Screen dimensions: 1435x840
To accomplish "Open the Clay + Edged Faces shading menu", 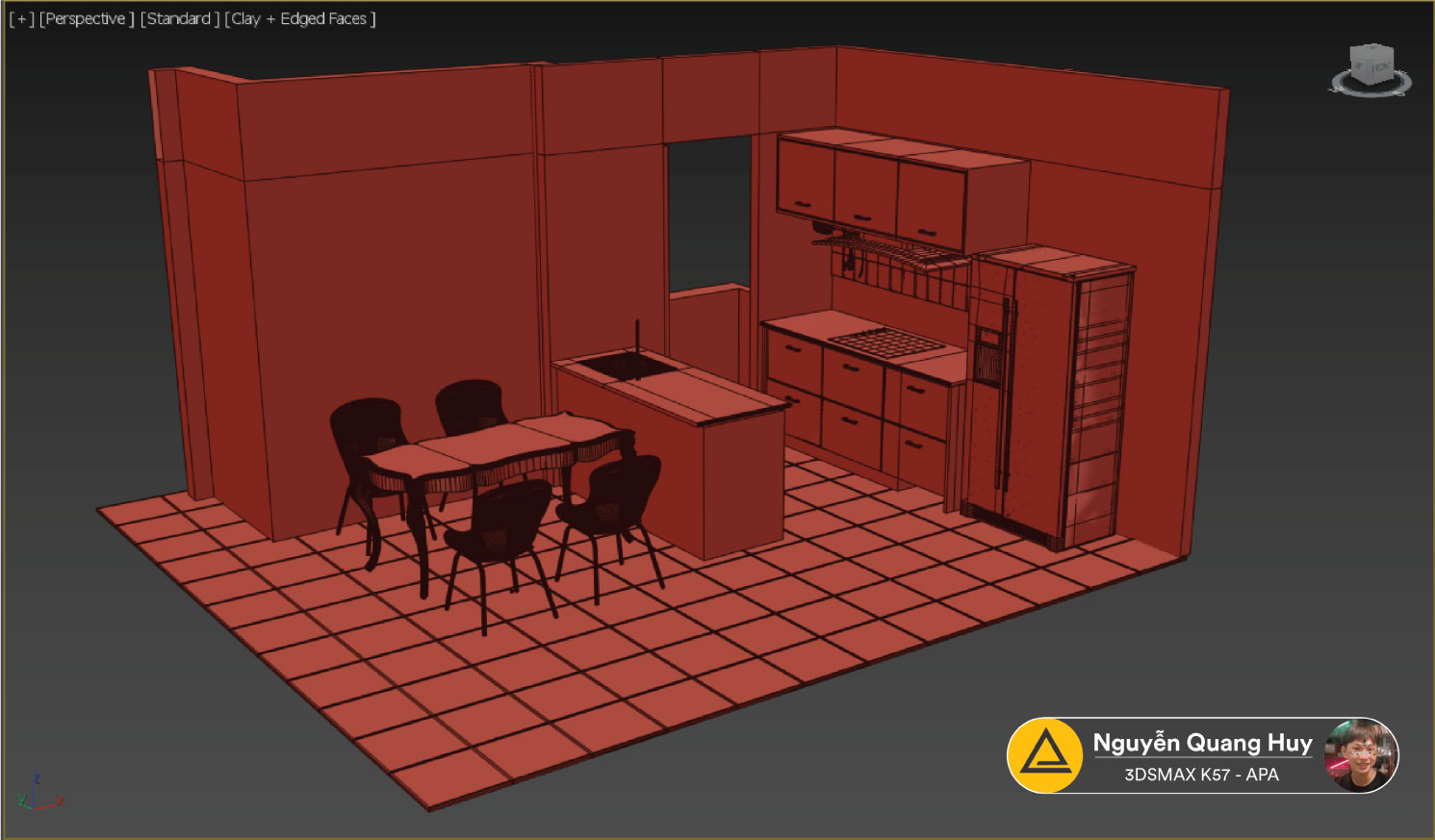I will coord(299,19).
